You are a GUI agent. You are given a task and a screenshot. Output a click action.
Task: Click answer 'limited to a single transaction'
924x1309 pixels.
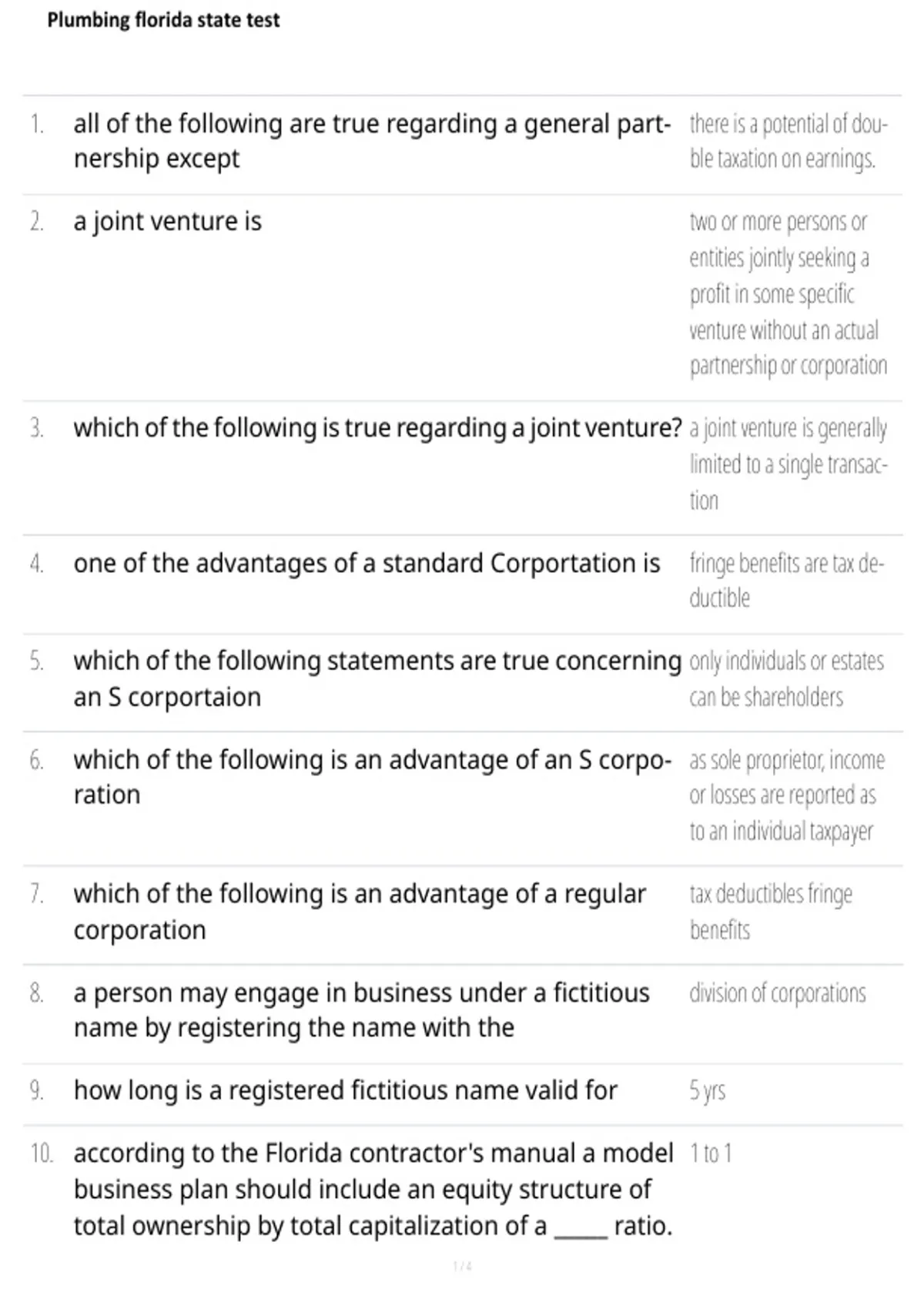788,464
